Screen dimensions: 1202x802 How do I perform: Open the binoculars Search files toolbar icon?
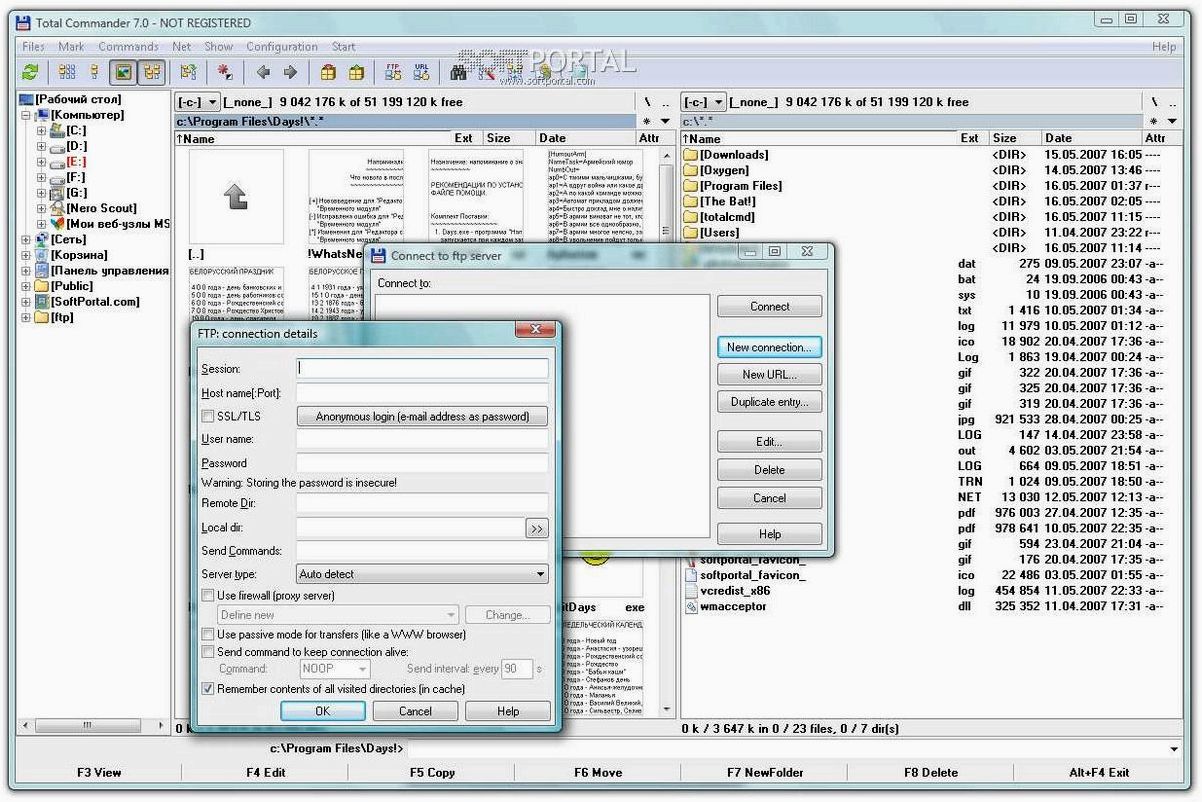click(459, 72)
